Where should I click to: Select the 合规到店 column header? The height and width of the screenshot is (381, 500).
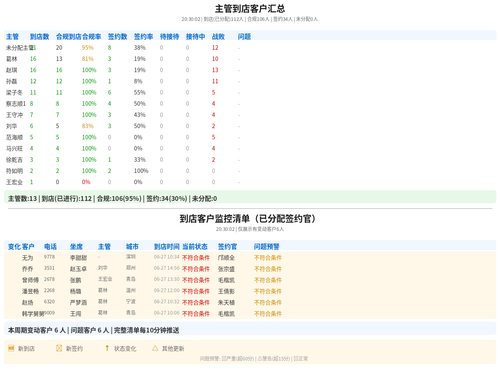[x=69, y=37]
